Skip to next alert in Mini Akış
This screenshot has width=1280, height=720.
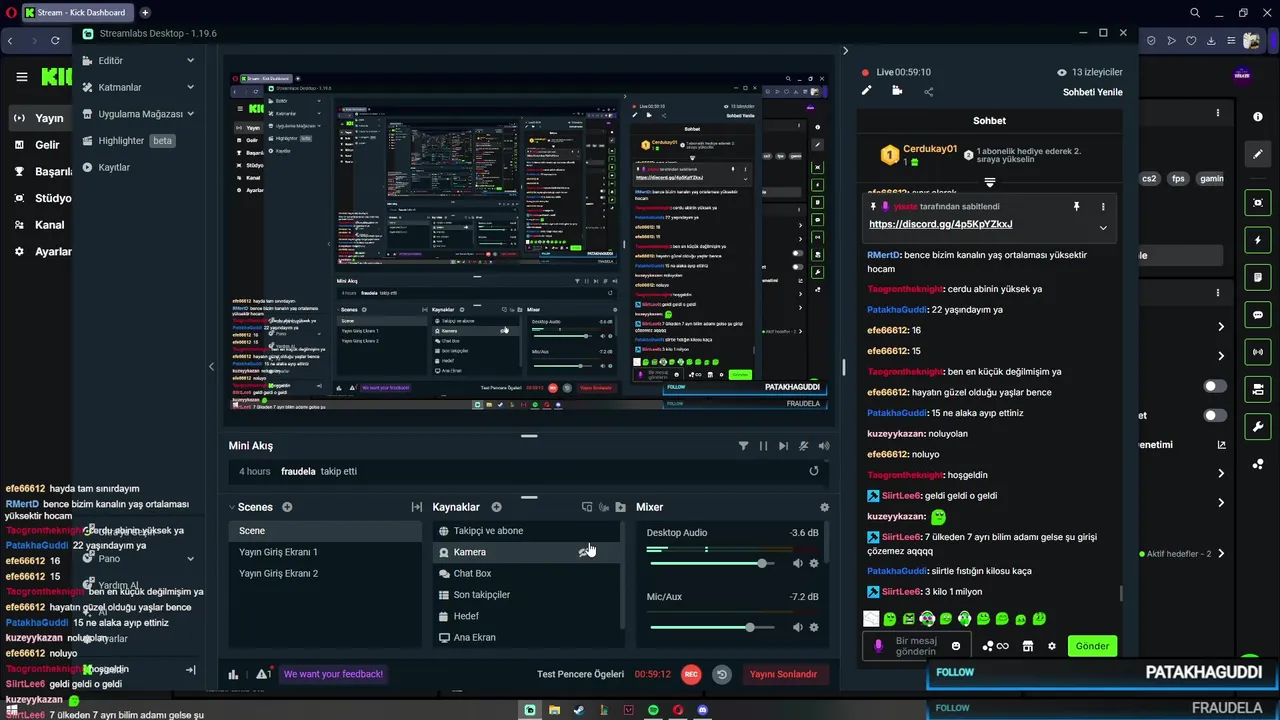pos(783,446)
